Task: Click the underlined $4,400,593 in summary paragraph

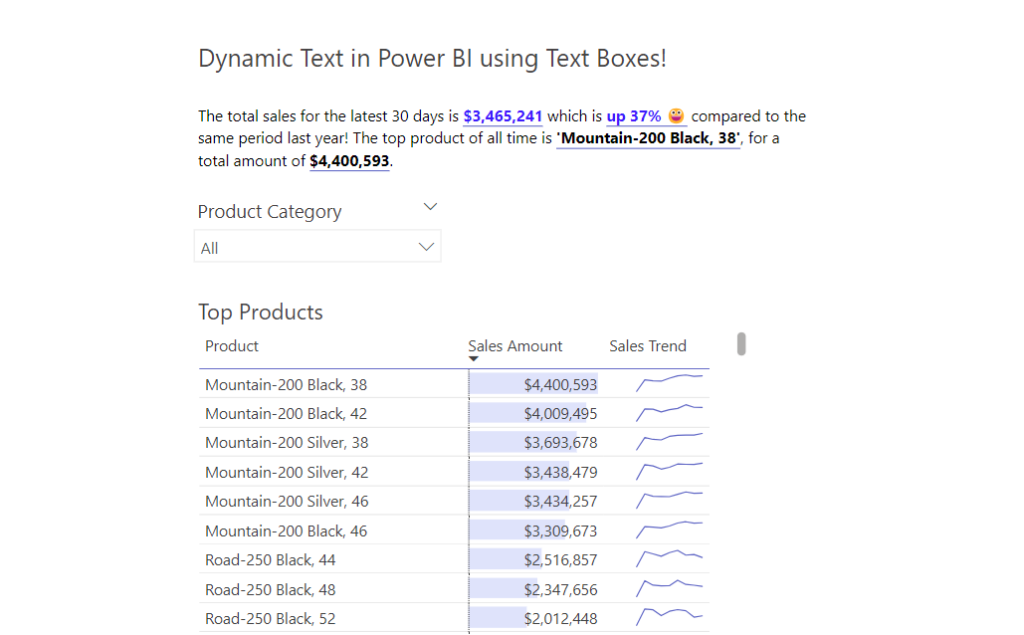Action: click(349, 160)
